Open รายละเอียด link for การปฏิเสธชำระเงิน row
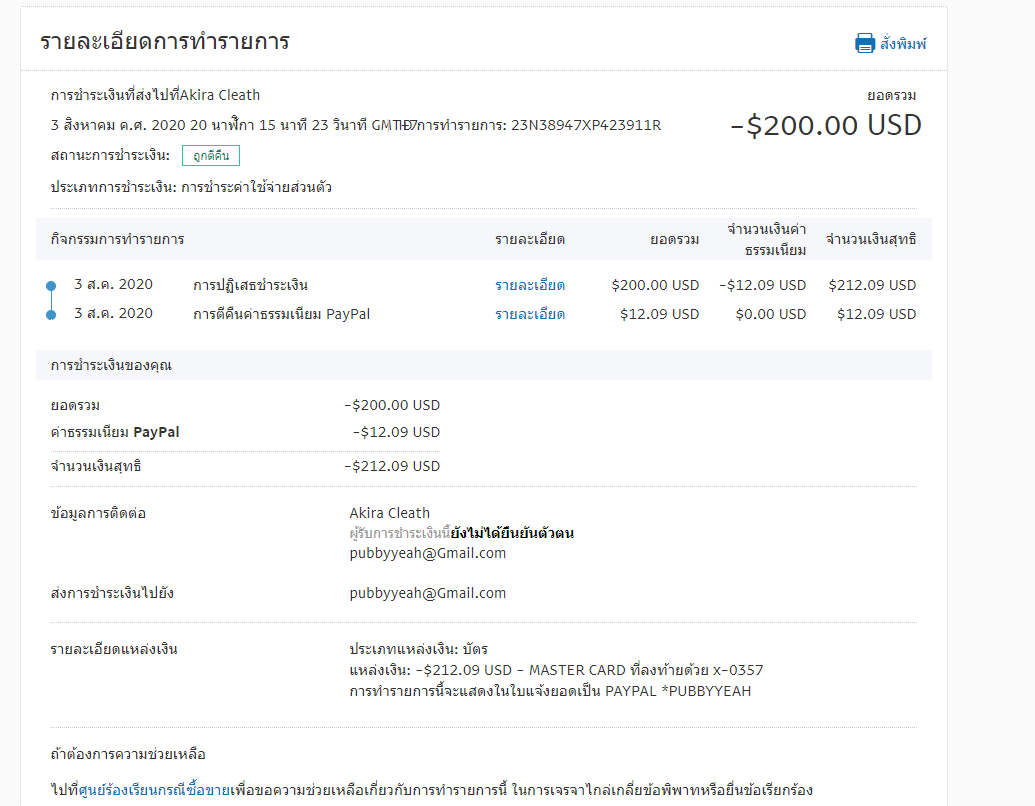The width and height of the screenshot is (1035, 806). coord(530,285)
